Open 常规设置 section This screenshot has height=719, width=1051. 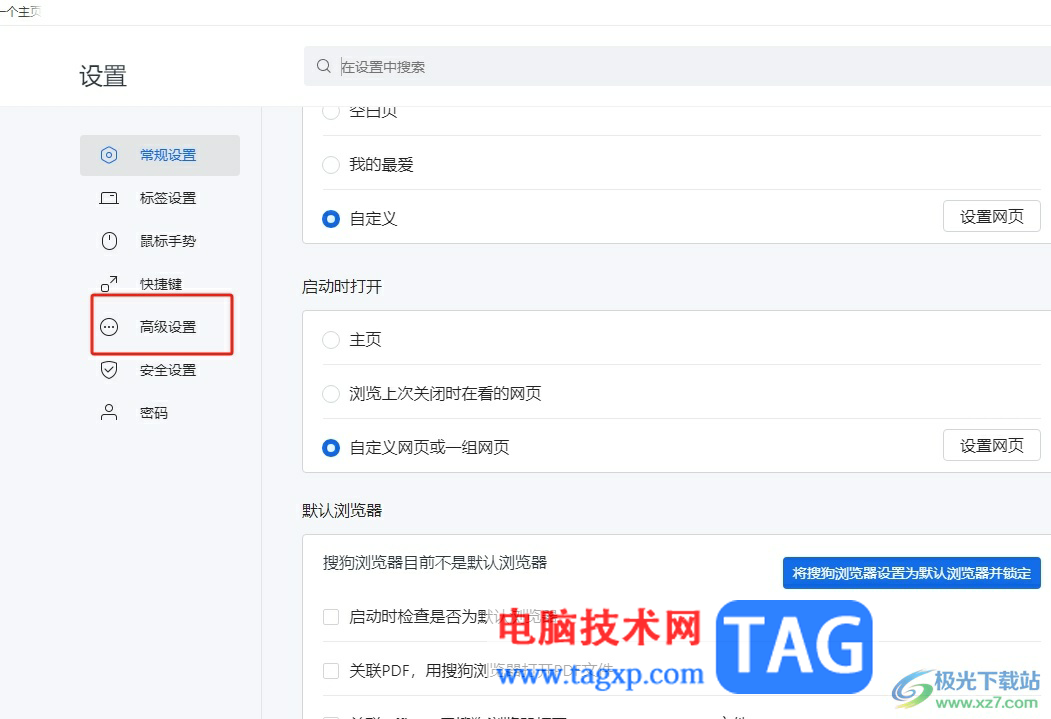point(160,155)
